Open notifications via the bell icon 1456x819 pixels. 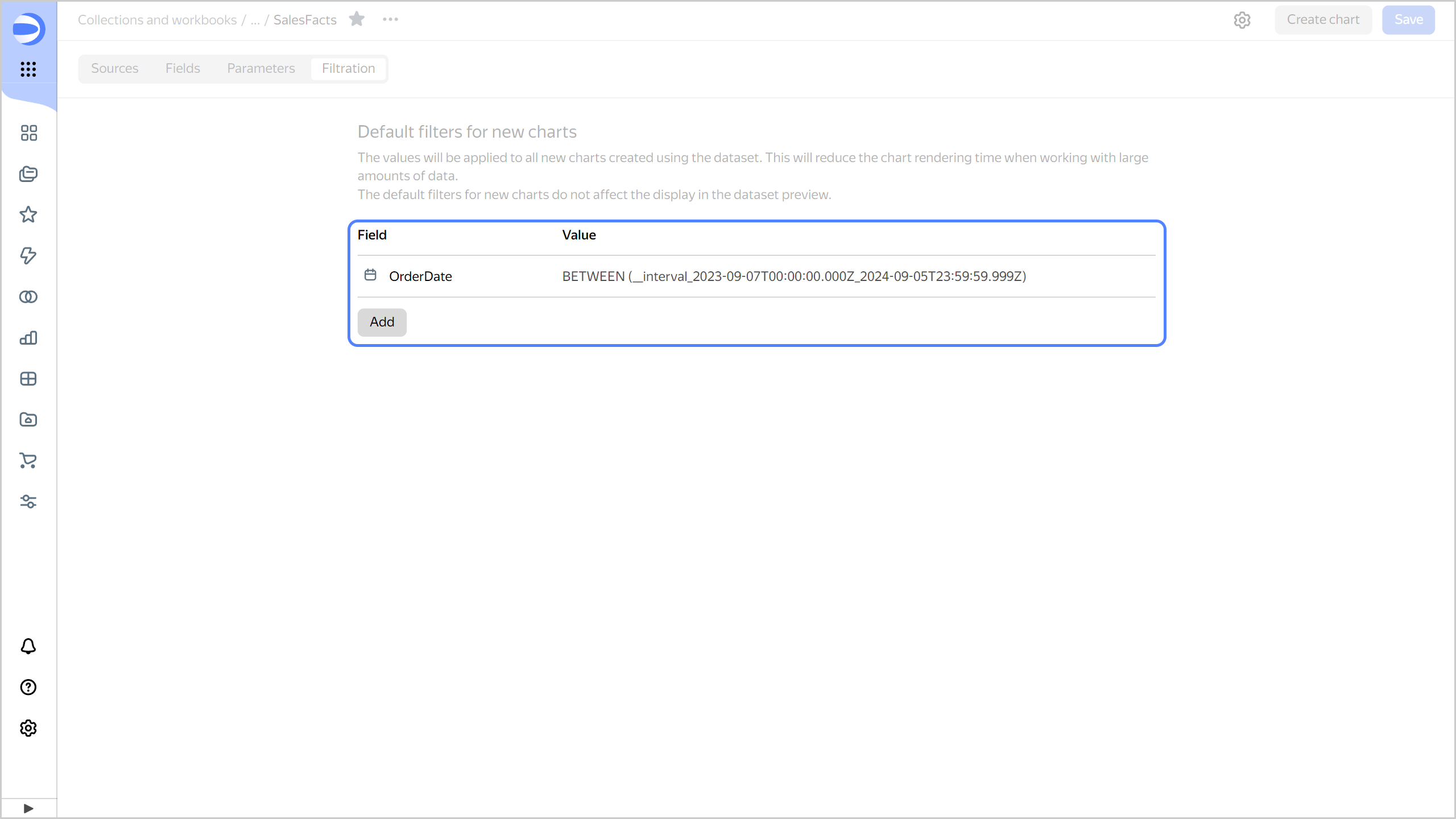[28, 646]
